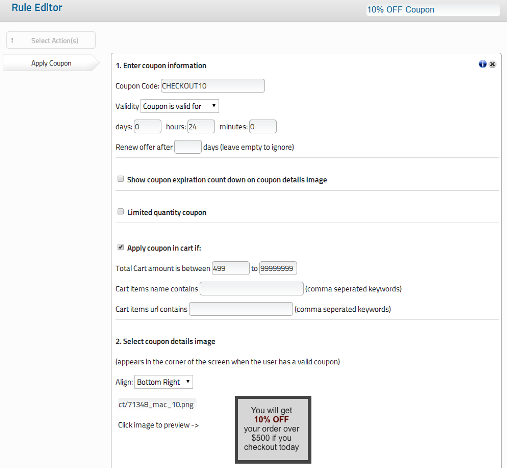The height and width of the screenshot is (468, 507).
Task: Uncheck Apply coupon in cart if
Action: pyautogui.click(x=120, y=247)
